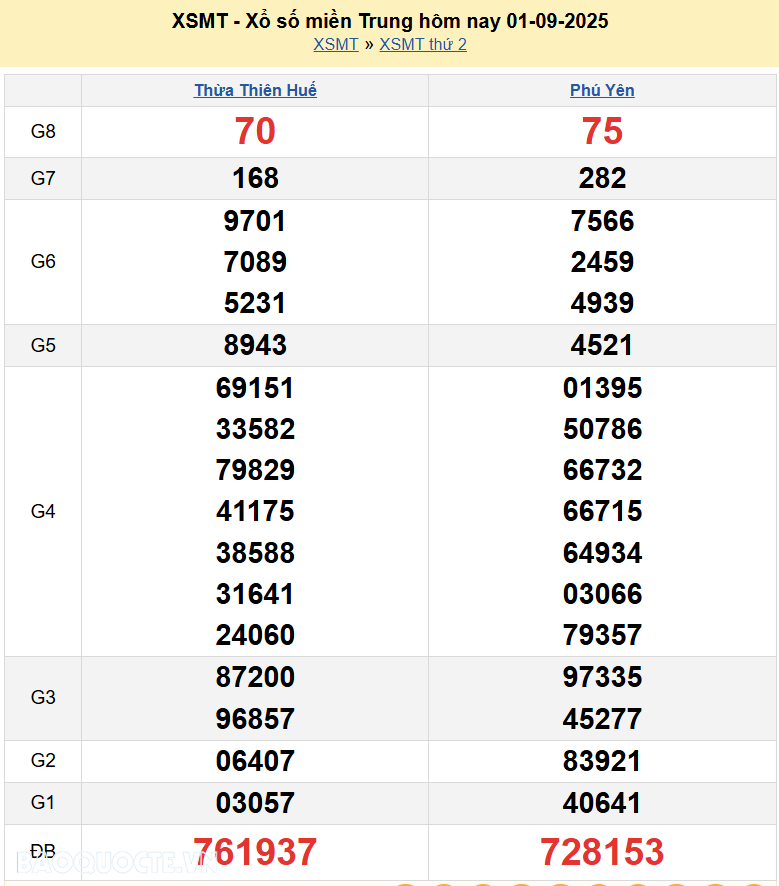
Task: Click the page title XSMT heading
Action: 389,21
